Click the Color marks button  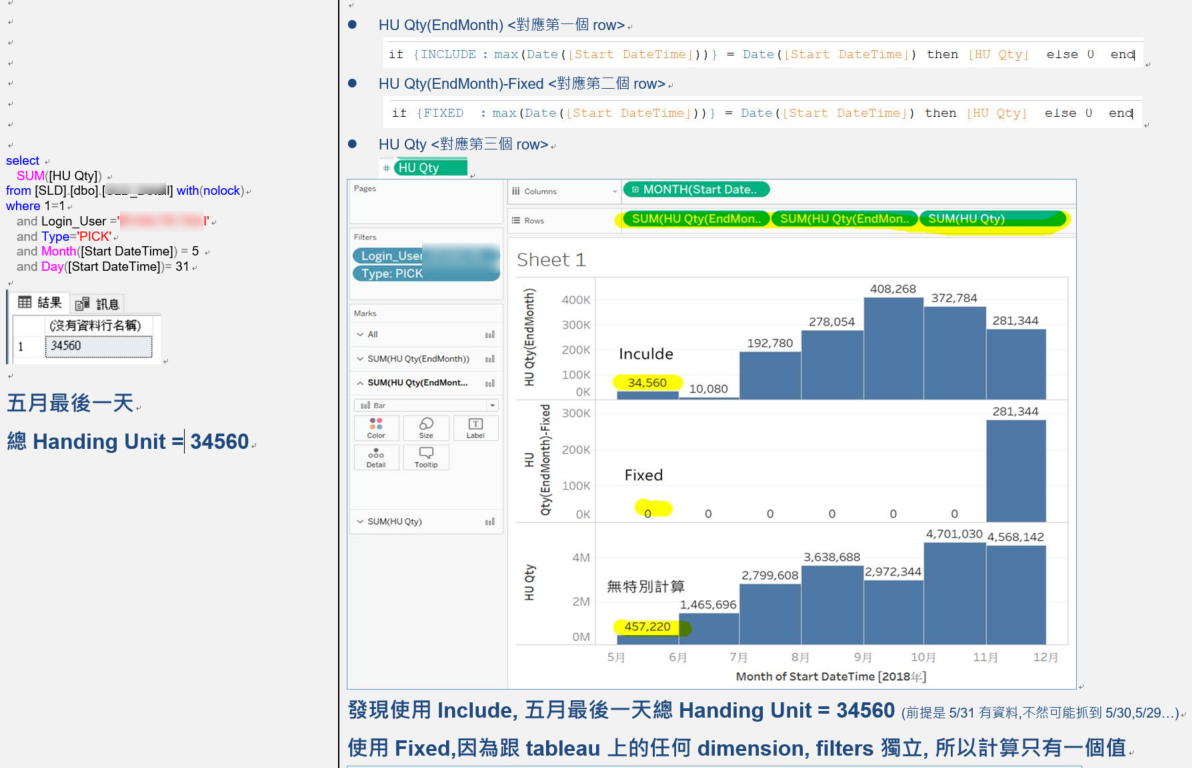[x=376, y=428]
